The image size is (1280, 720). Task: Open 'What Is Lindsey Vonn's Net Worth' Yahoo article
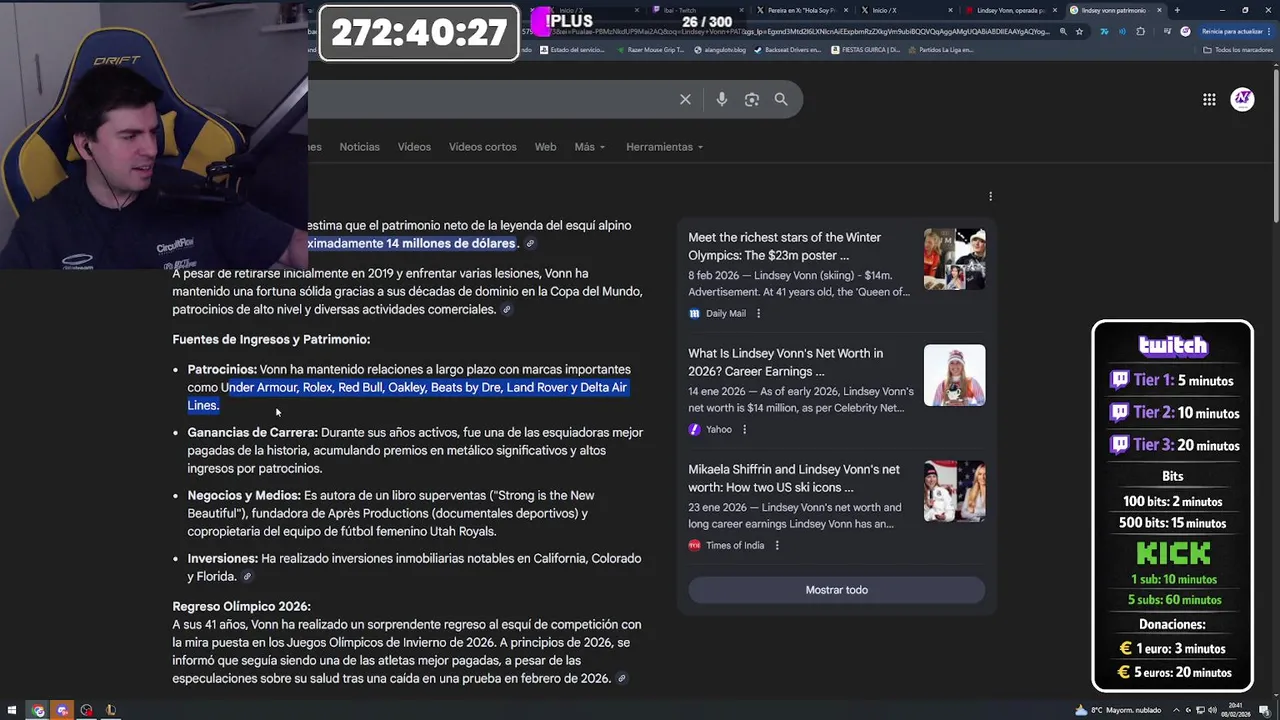click(785, 362)
